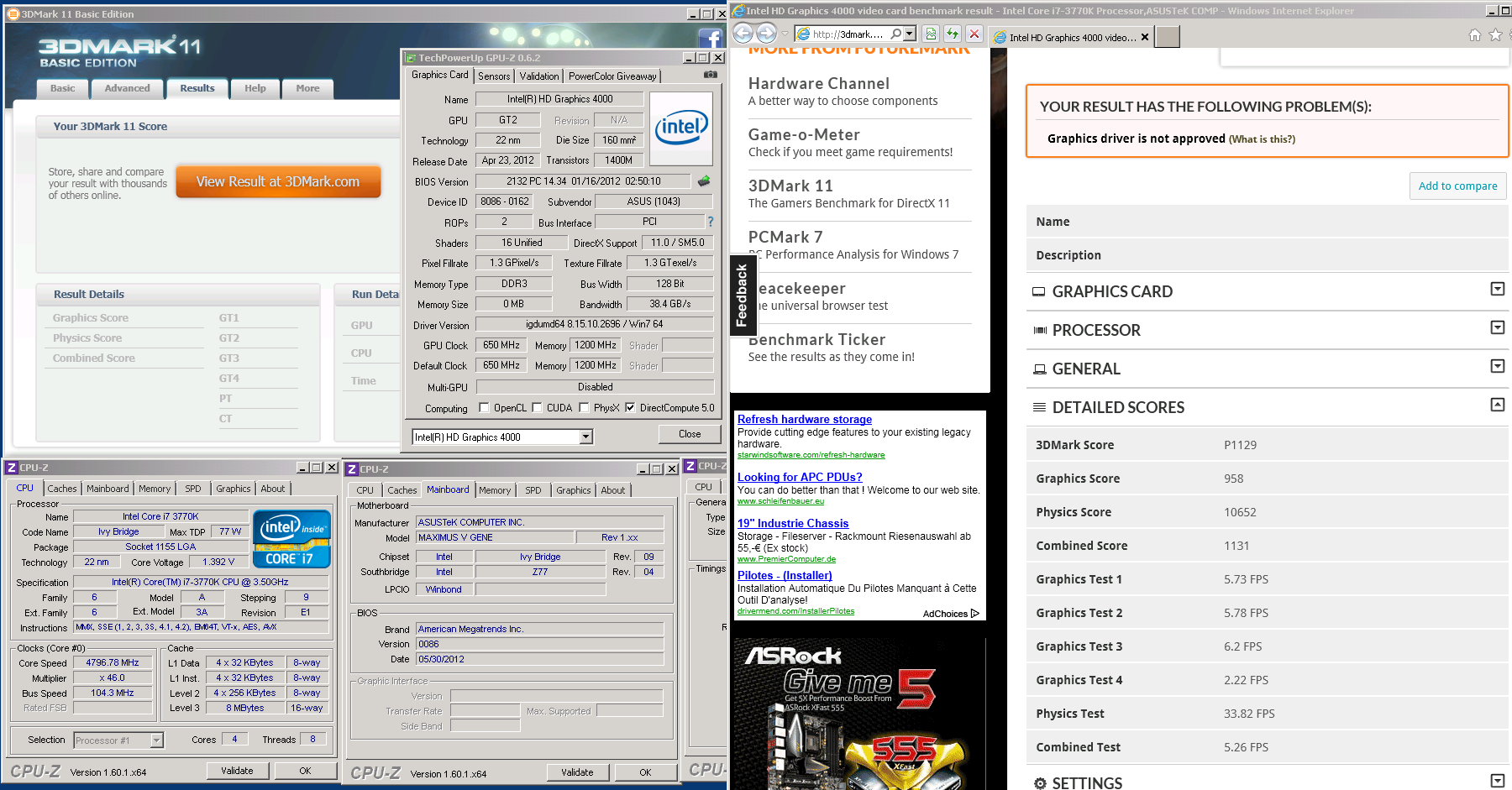1512x790 pixels.
Task: Click the AdChoices icon
Action: pos(974,614)
